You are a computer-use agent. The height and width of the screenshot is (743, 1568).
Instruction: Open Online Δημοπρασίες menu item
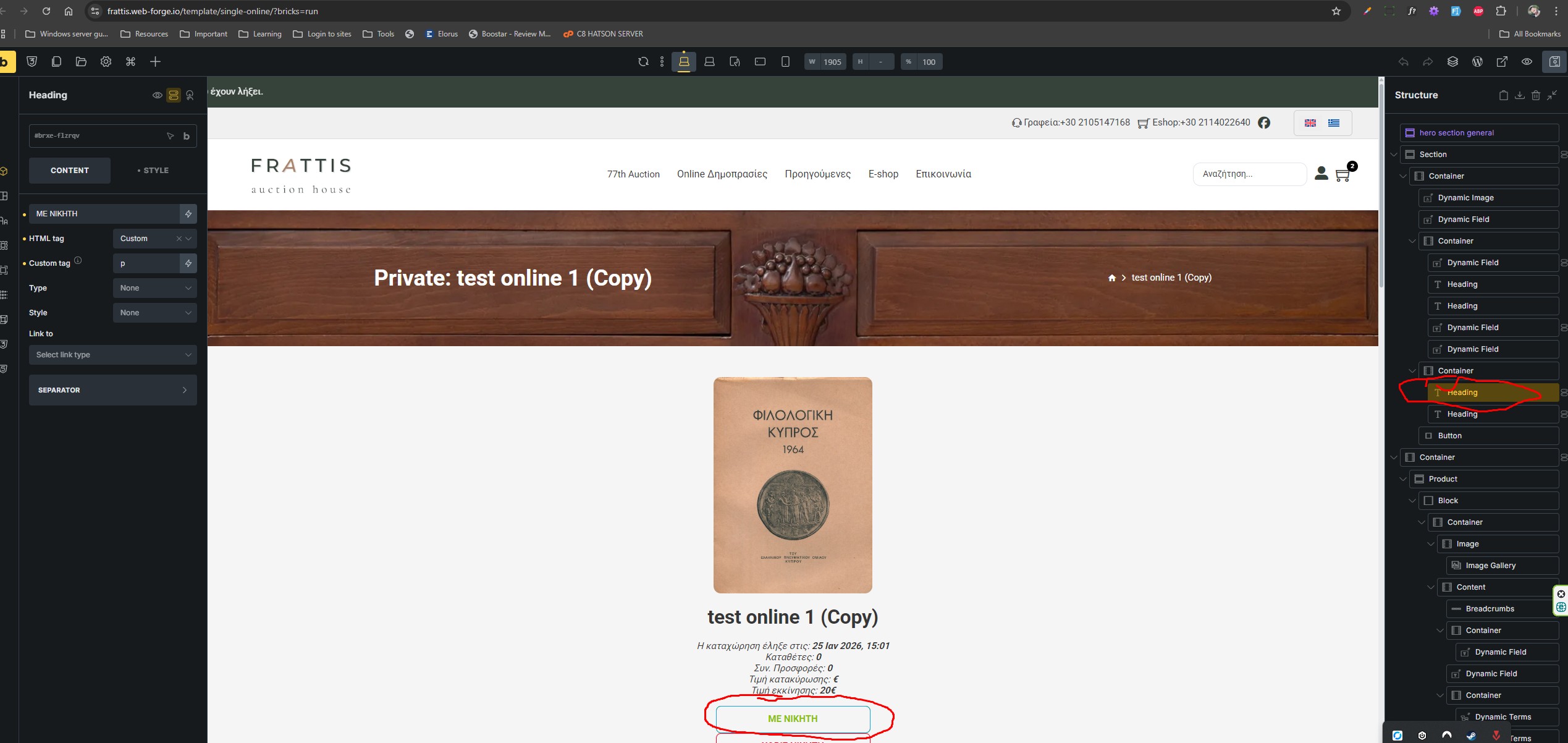click(x=722, y=174)
